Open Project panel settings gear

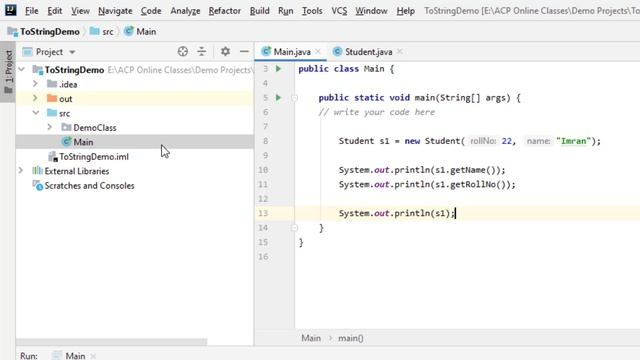(x=225, y=51)
